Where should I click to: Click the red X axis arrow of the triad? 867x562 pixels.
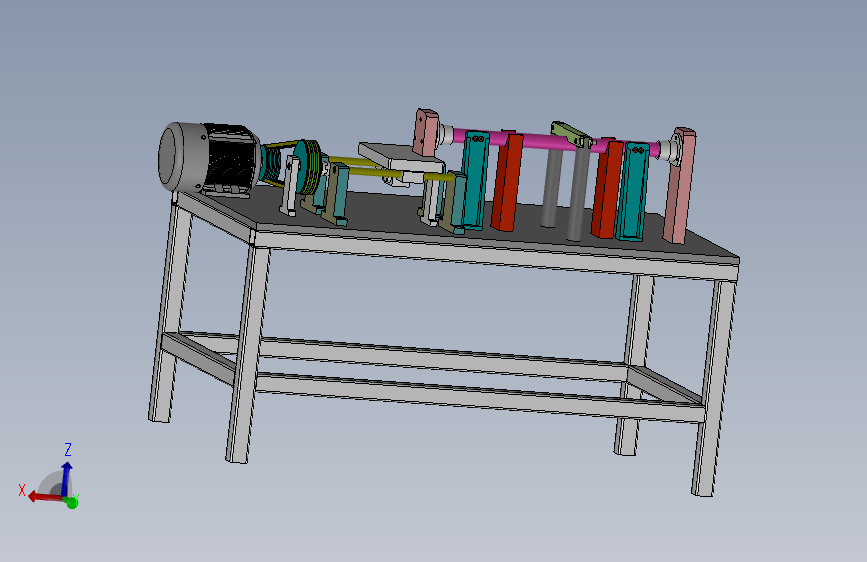(x=44, y=497)
